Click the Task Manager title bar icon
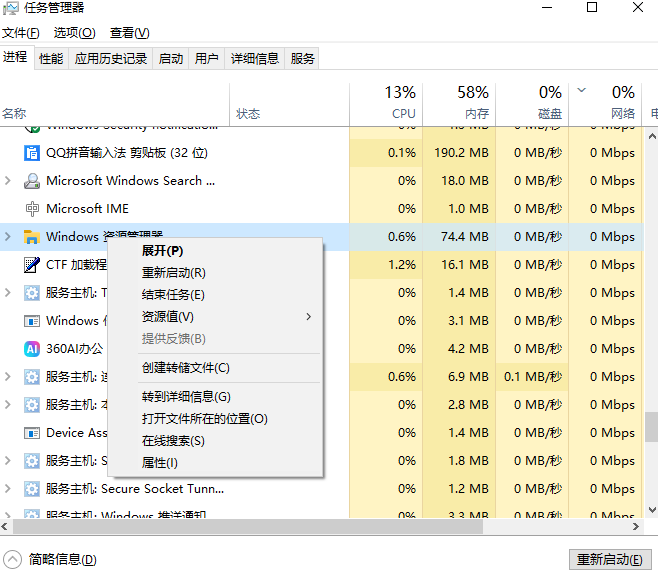 click(x=11, y=8)
